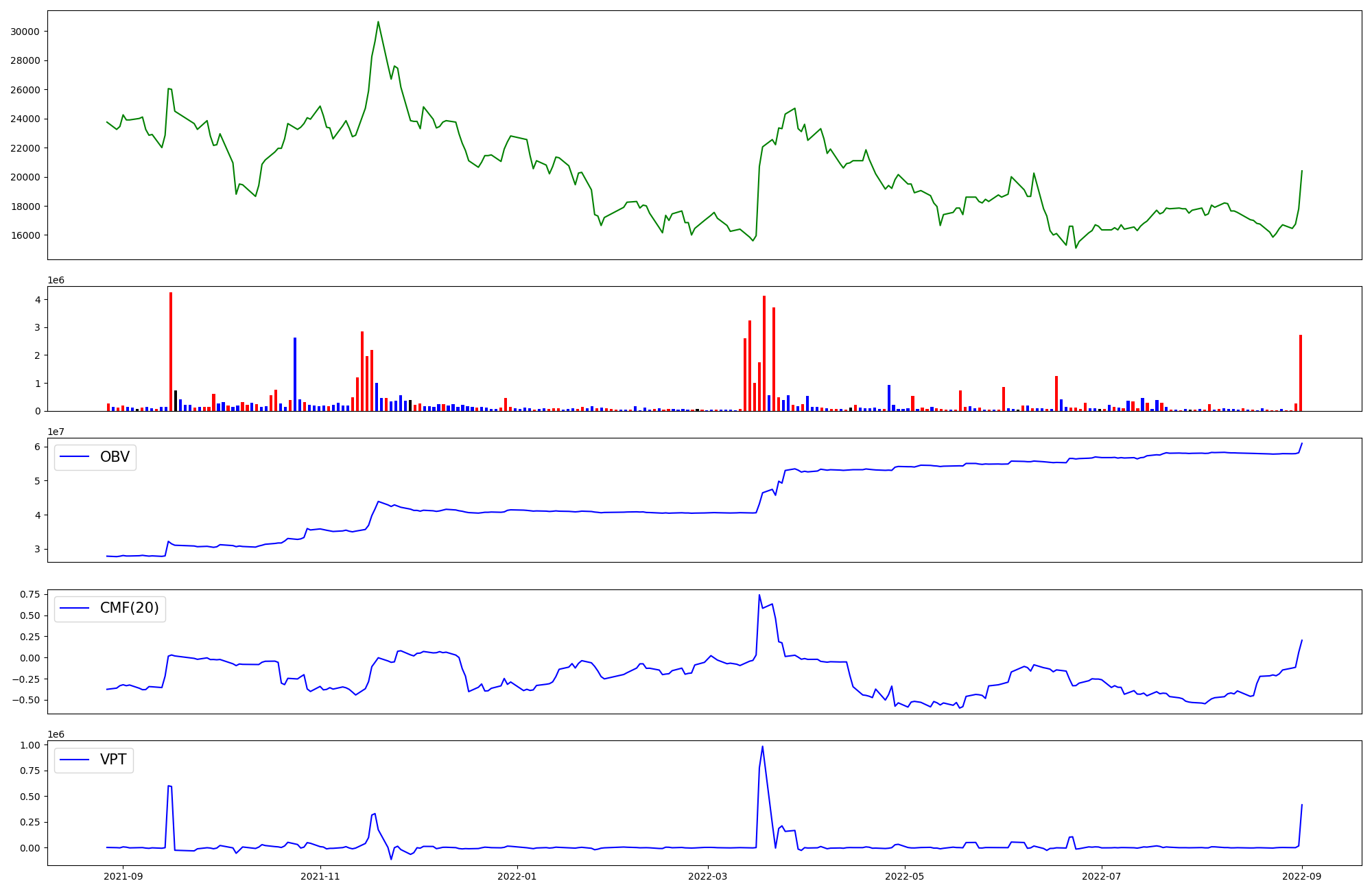Screen dimensions: 1372x892
Task: Click the tallest red volume bar in September 2021
Action: click(x=171, y=350)
